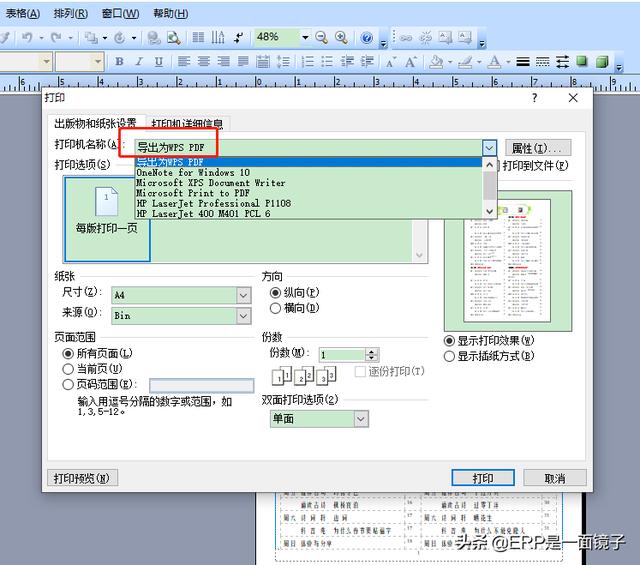Select 页码范围 page range option
This screenshot has height=565, width=640.
(x=99, y=385)
